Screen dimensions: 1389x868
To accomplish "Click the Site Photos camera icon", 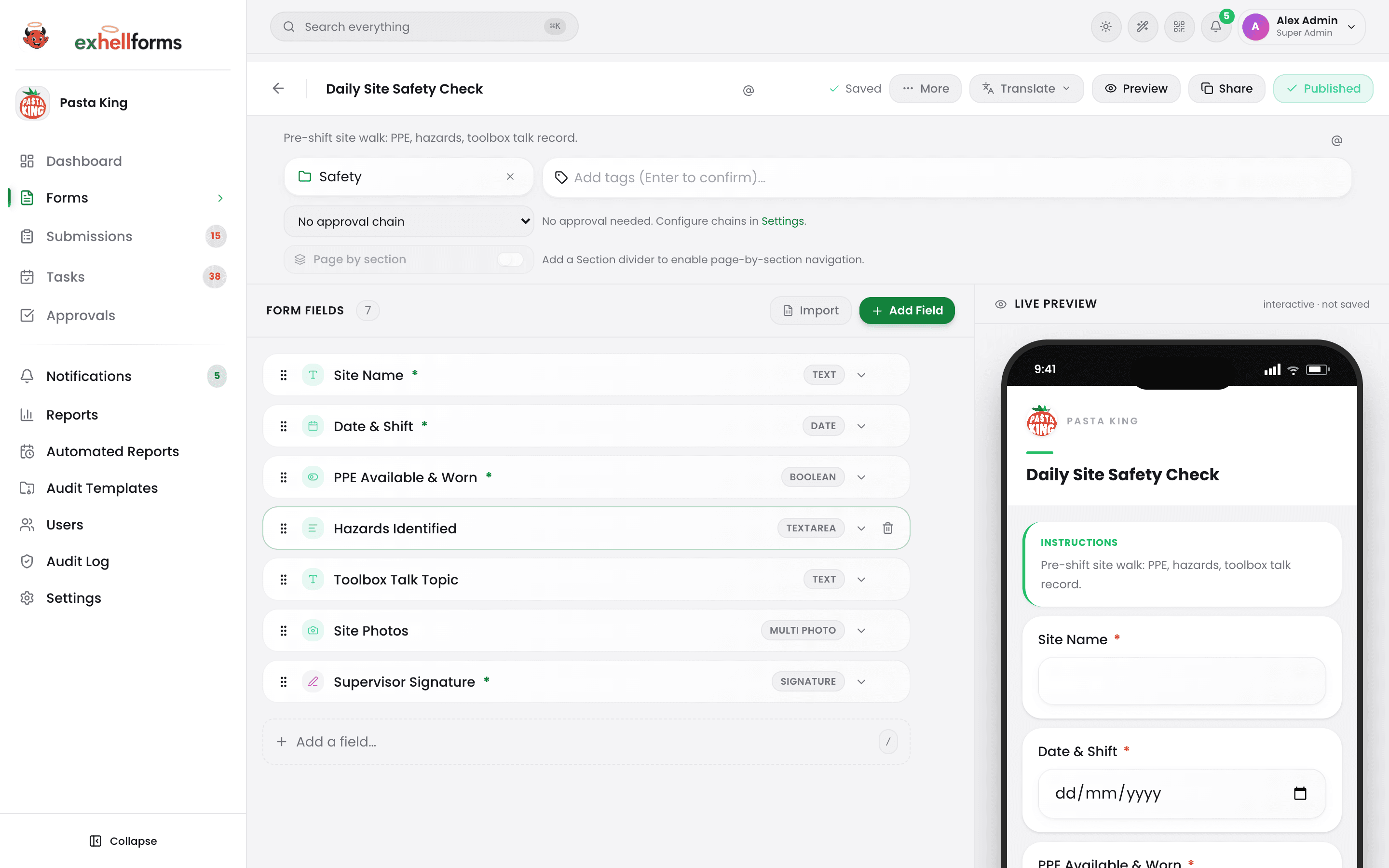I will click(313, 630).
